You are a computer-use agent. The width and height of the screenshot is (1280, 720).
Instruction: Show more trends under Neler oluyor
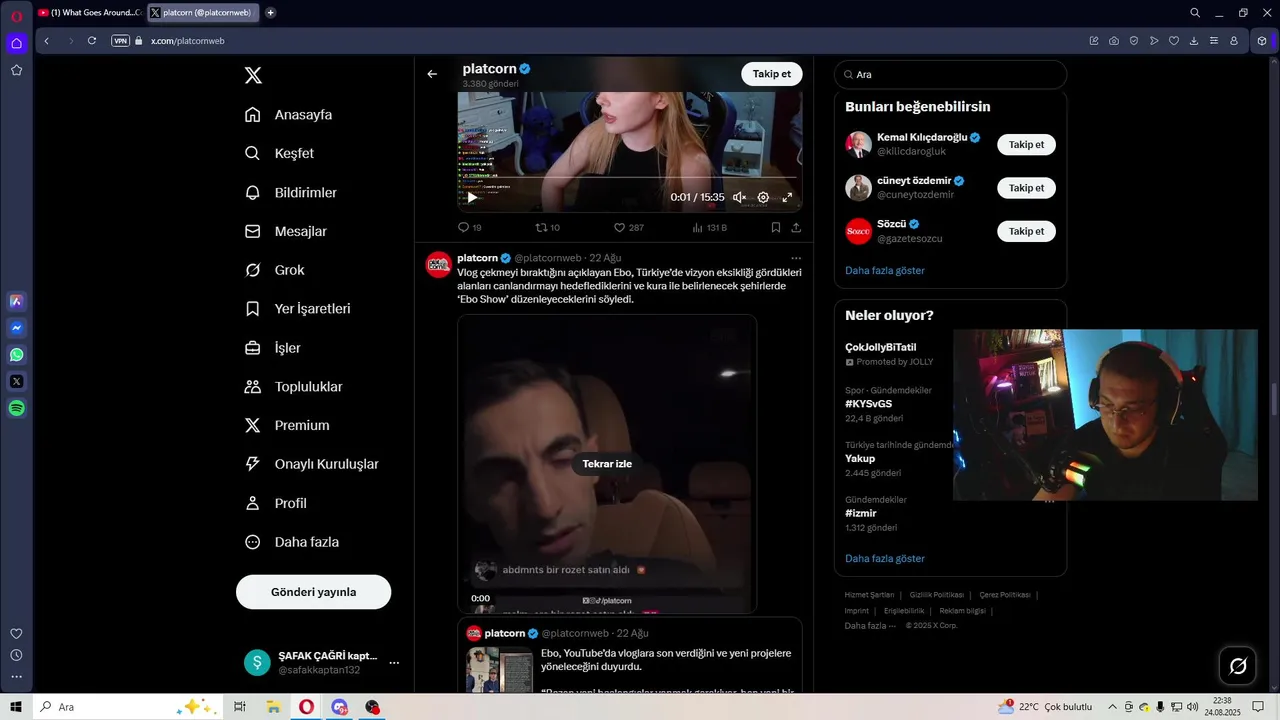(885, 559)
